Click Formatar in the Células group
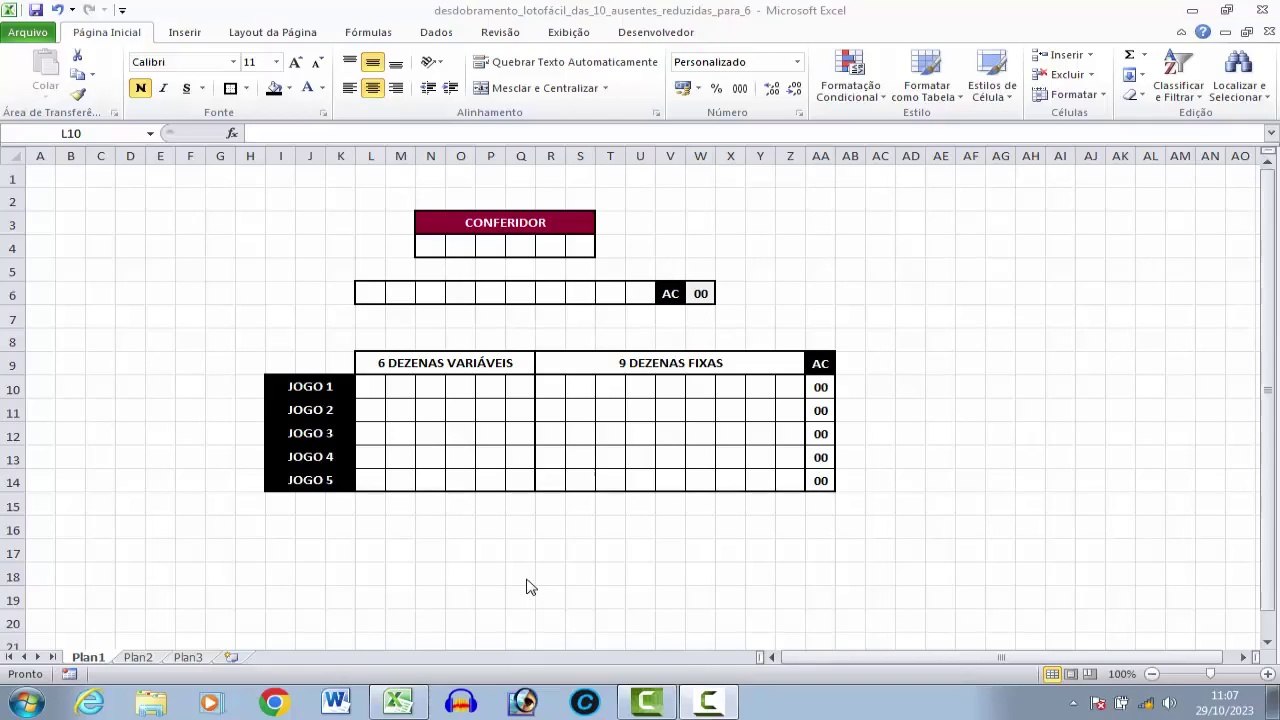Image resolution: width=1280 pixels, height=720 pixels. (x=1070, y=94)
